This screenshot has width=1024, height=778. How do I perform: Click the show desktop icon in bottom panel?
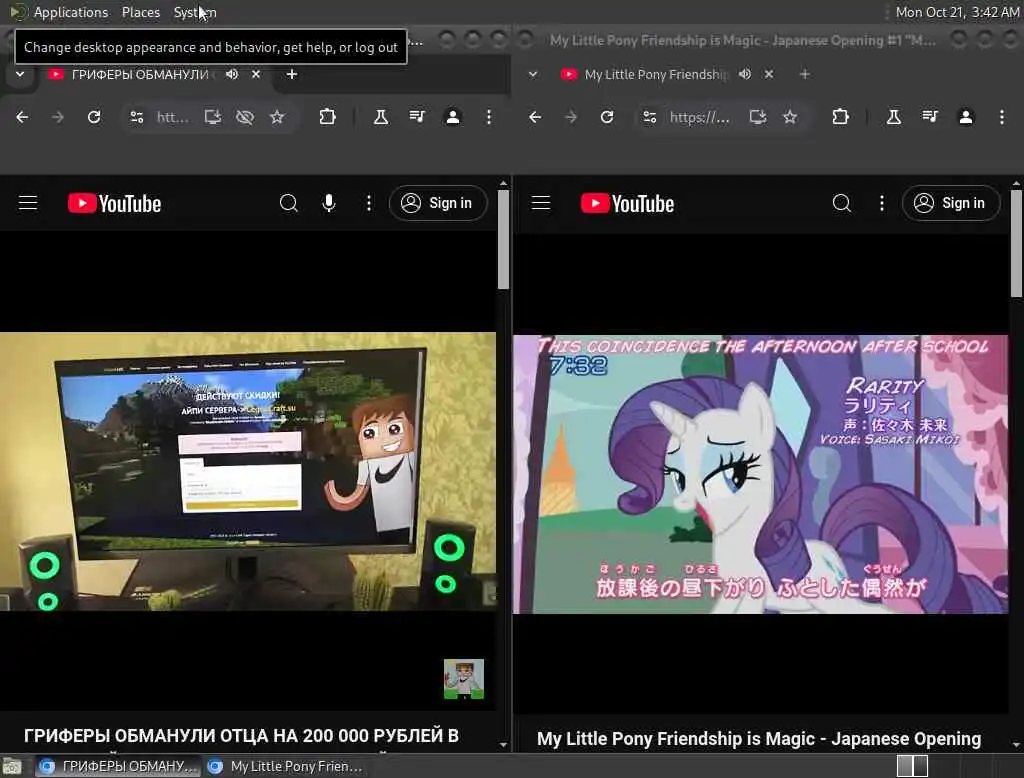click(12, 766)
